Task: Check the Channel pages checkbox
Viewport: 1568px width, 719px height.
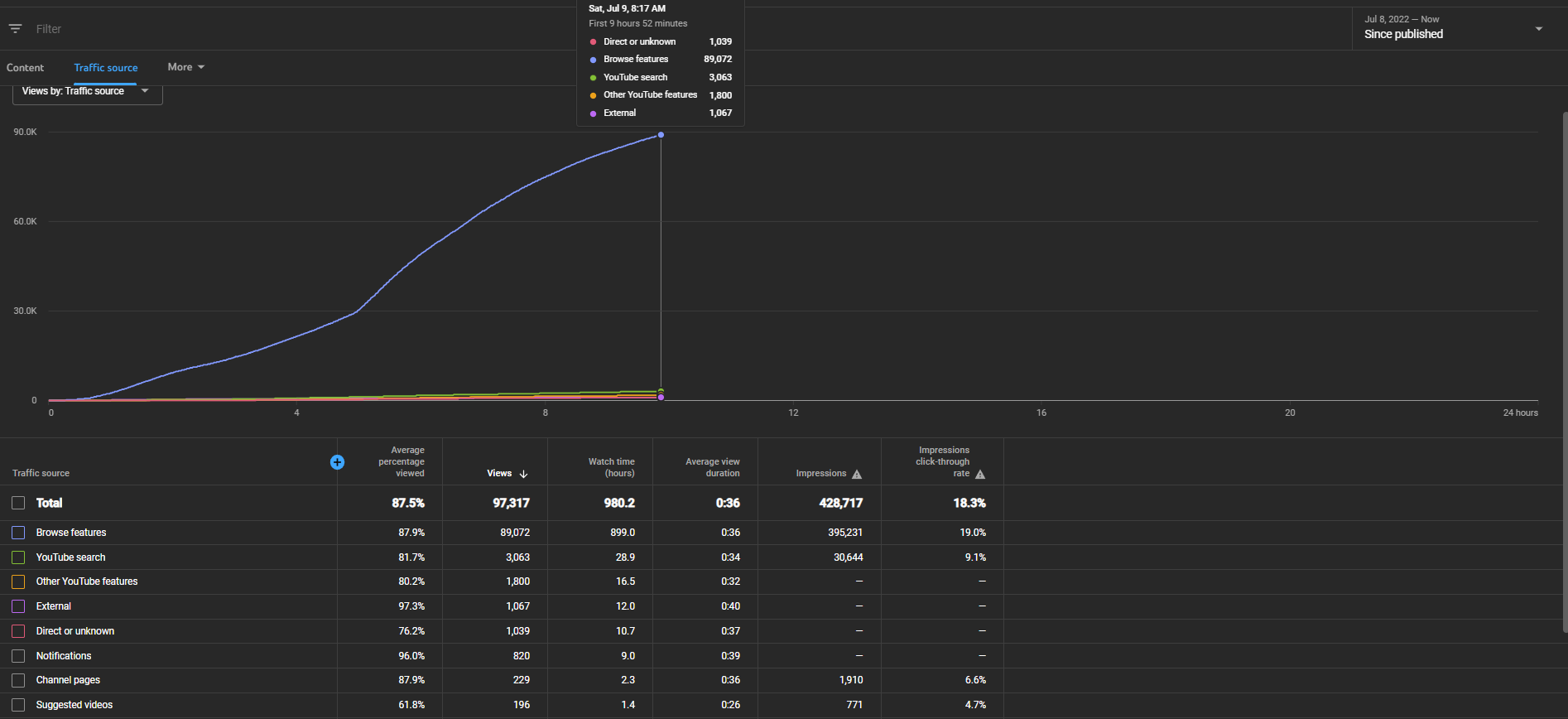Action: 18,680
